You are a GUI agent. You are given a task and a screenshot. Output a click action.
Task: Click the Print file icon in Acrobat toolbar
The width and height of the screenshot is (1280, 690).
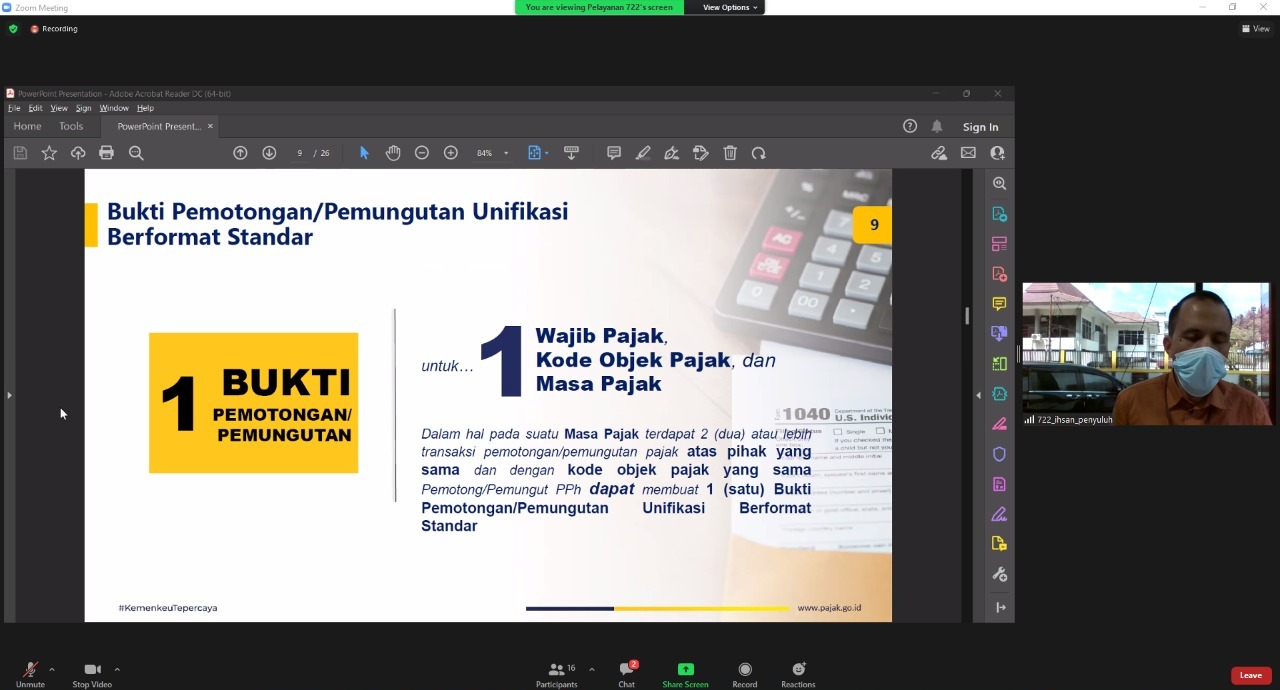coord(106,153)
